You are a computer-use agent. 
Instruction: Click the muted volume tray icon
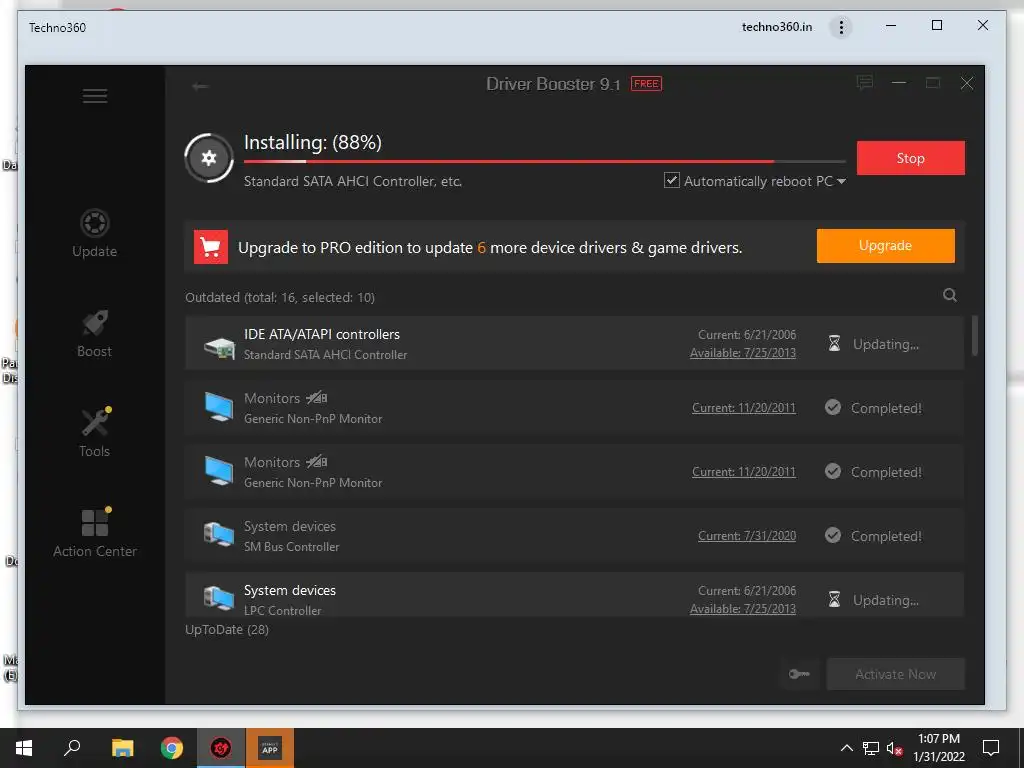895,748
